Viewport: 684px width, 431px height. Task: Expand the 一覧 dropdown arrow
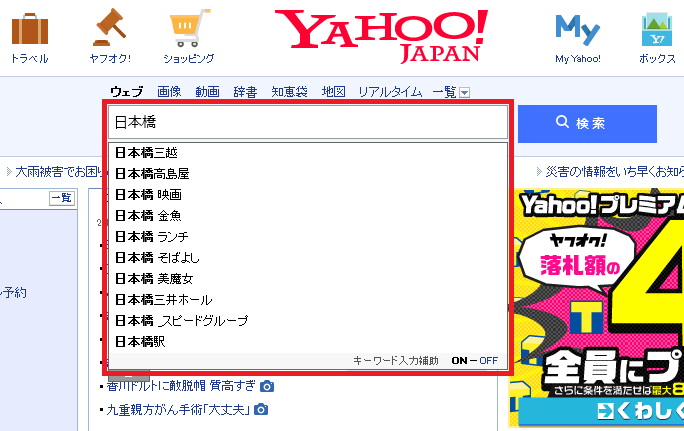coord(465,92)
